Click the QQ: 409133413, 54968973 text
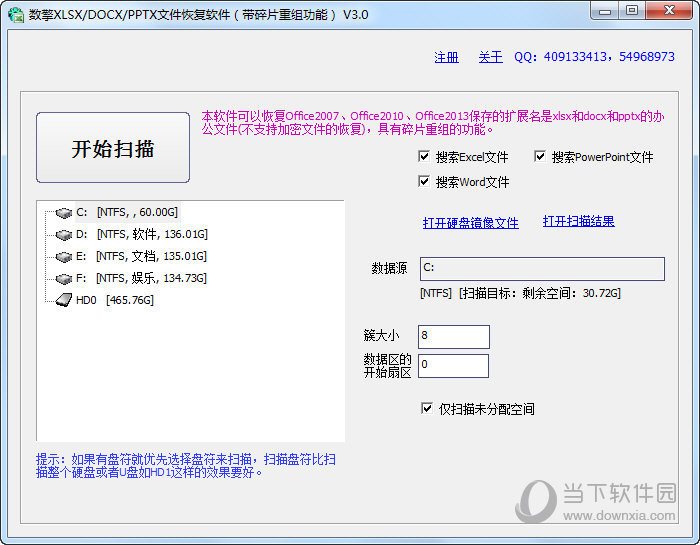 click(x=594, y=57)
